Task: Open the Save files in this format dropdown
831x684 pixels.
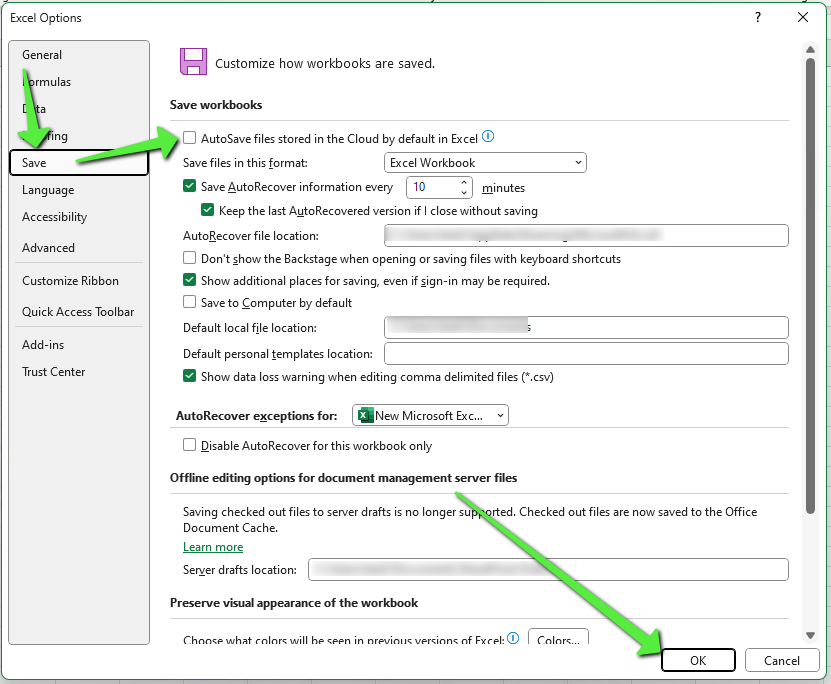Action: [x=485, y=163]
